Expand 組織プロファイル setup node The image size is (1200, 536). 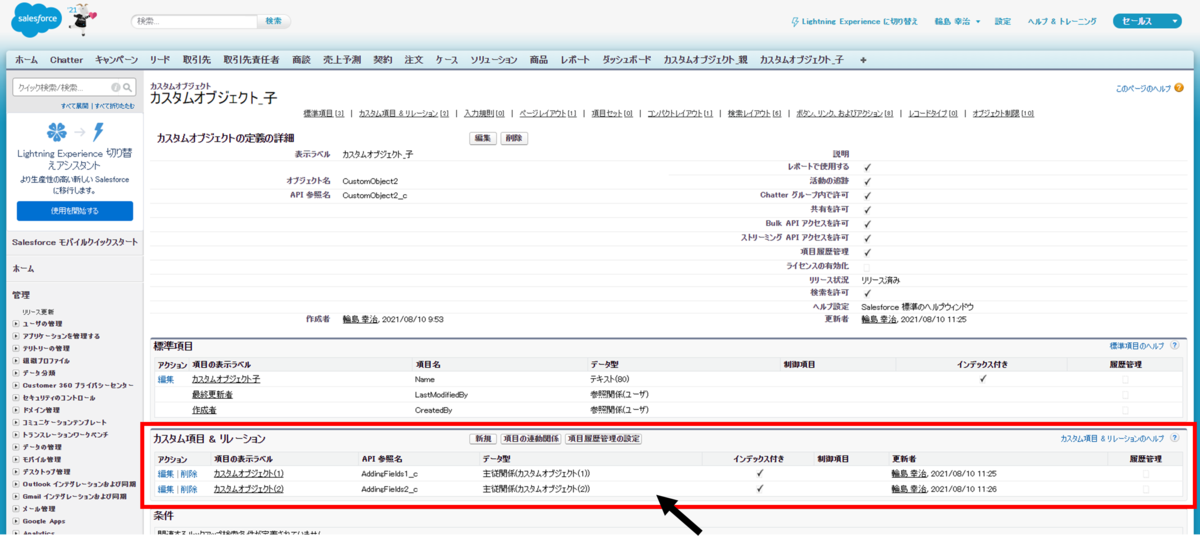15,360
